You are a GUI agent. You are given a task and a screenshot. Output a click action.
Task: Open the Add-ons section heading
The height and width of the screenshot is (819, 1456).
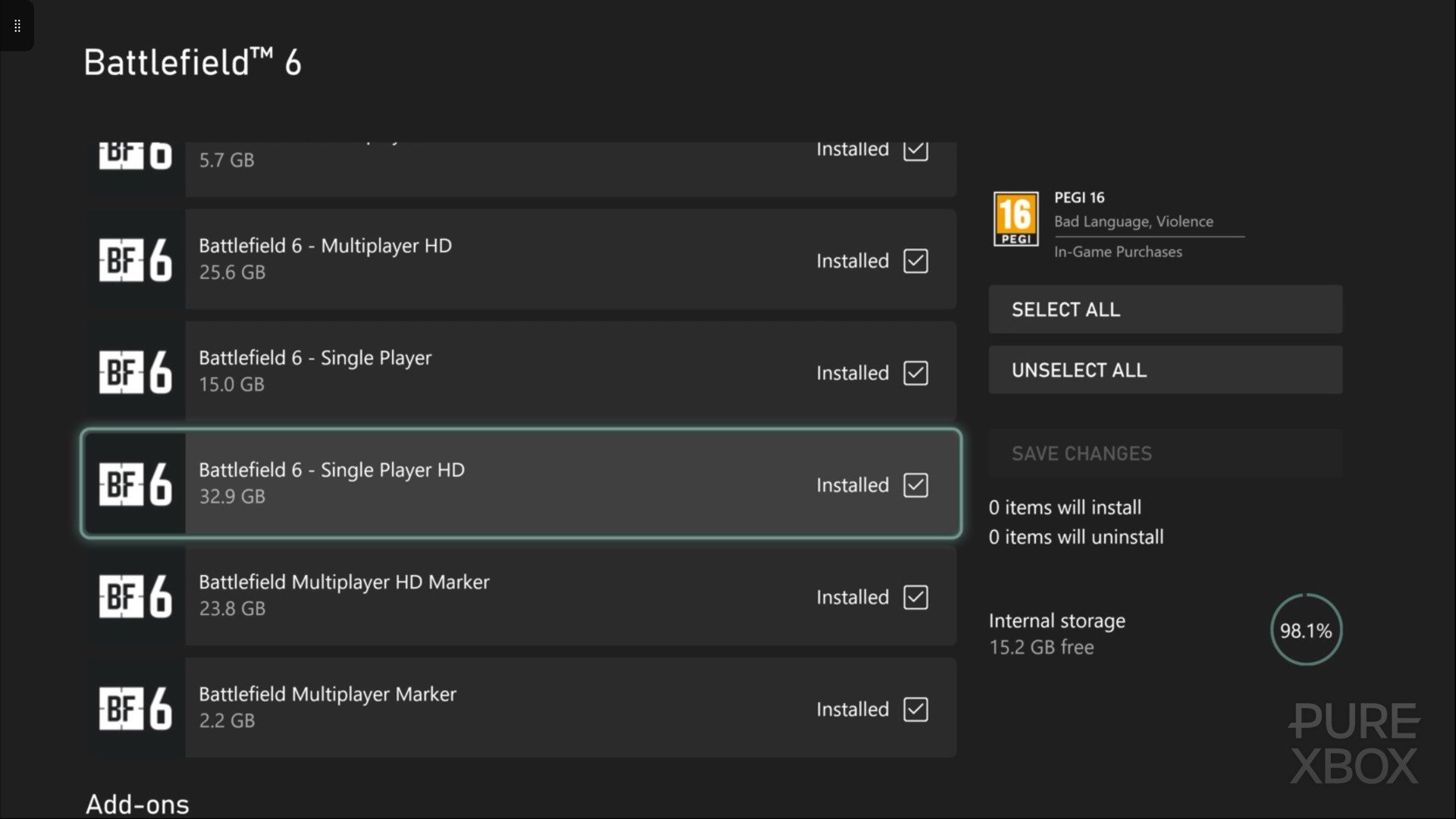click(137, 804)
